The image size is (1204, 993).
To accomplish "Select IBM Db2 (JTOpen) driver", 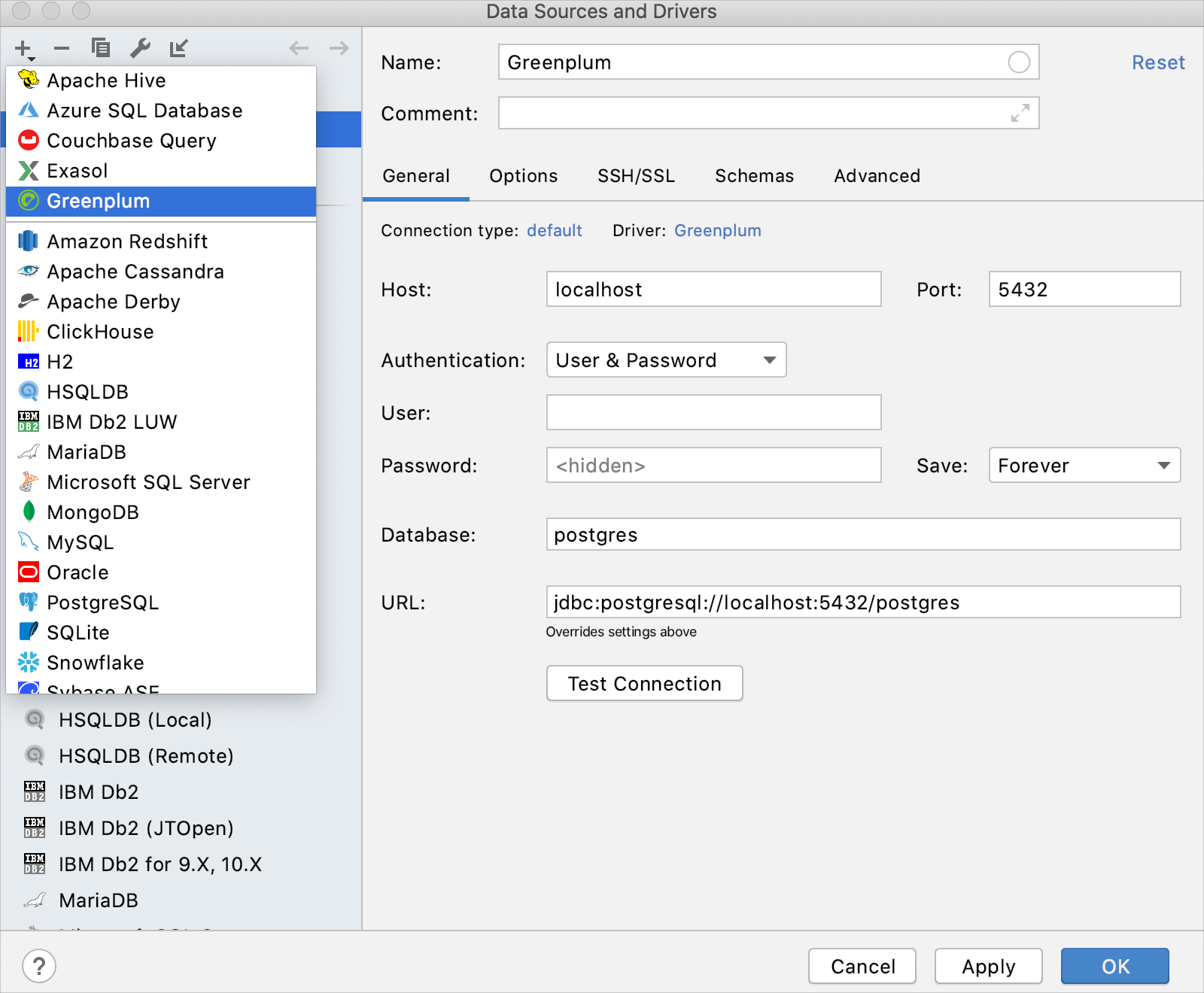I will tap(181, 828).
